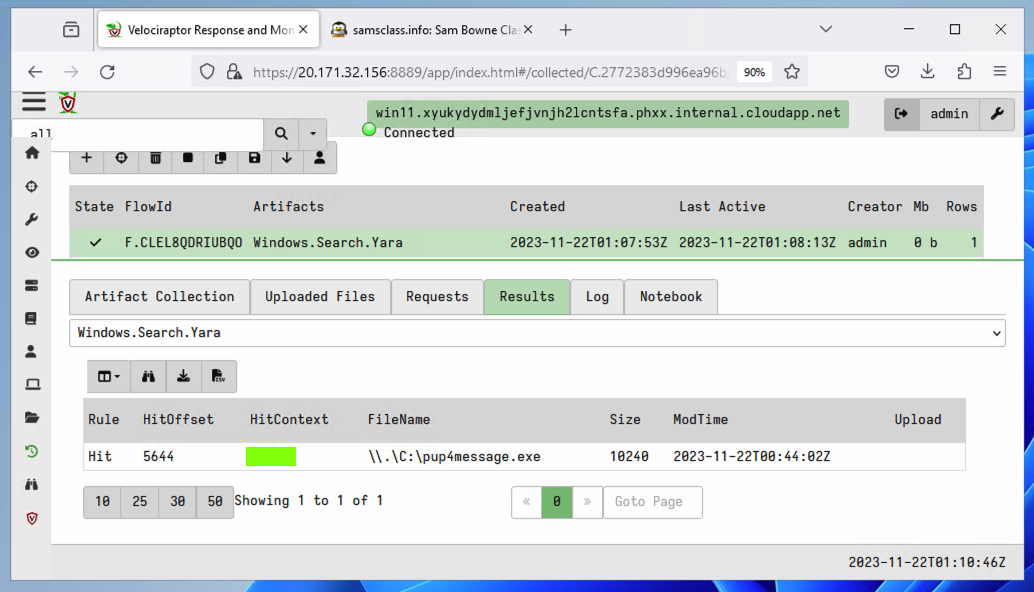The width and height of the screenshot is (1034, 592).
Task: Copy collection with duplicate button
Action: (221, 158)
